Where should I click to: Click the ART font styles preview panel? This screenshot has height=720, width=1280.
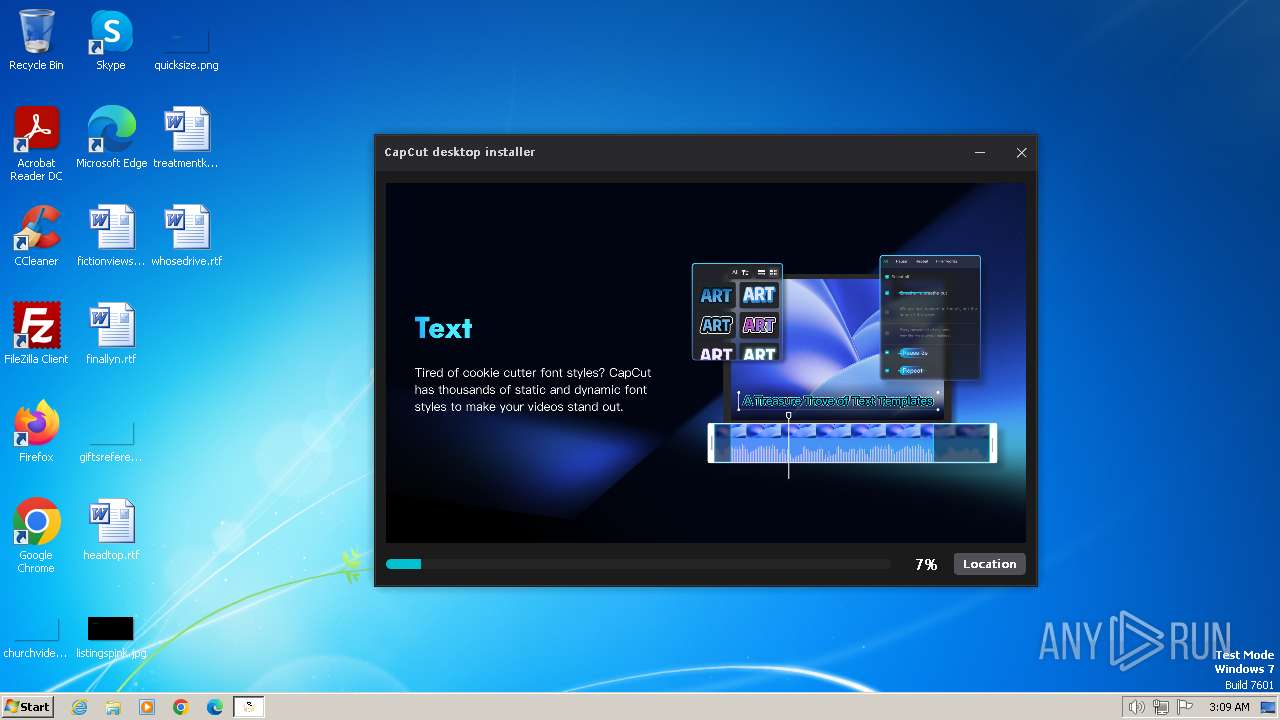[x=737, y=312]
